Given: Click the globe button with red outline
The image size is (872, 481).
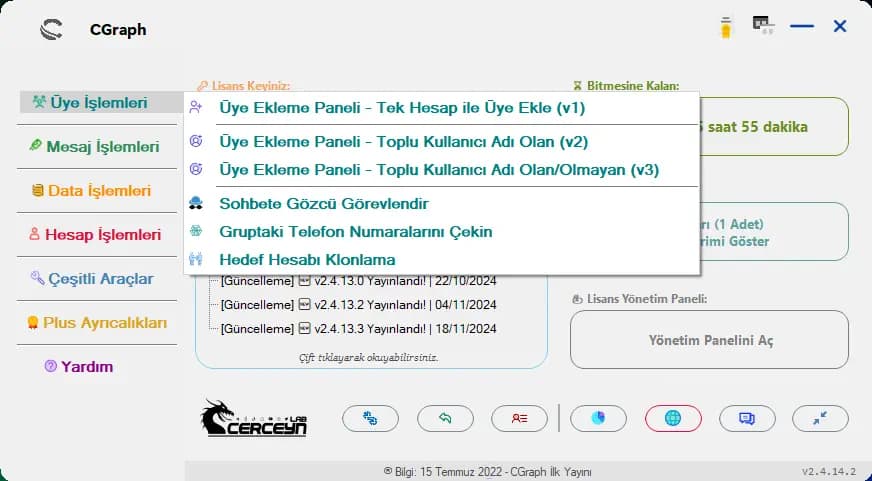Looking at the screenshot, I should click(x=673, y=418).
